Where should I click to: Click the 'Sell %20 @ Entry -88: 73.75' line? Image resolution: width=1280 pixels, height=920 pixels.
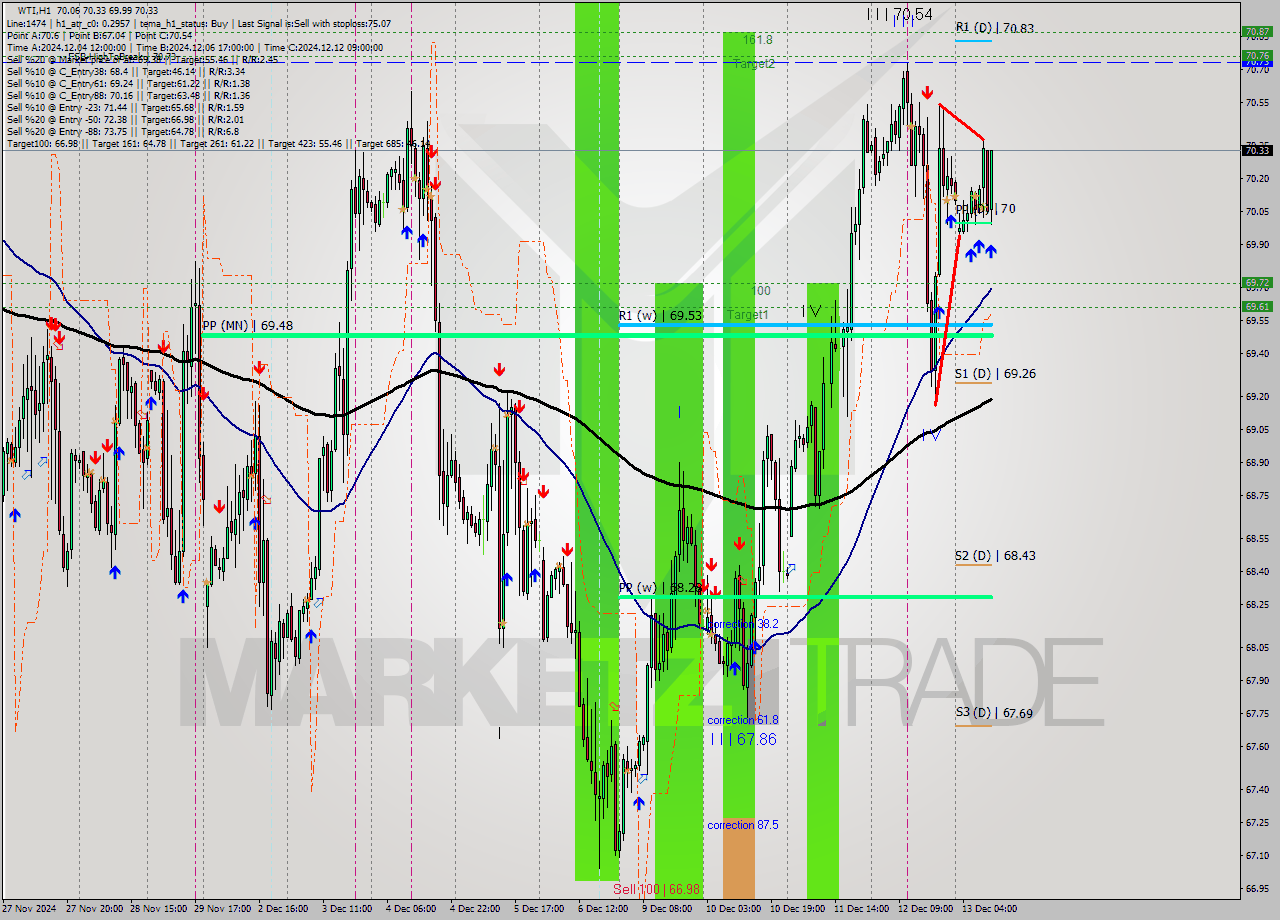click(123, 131)
